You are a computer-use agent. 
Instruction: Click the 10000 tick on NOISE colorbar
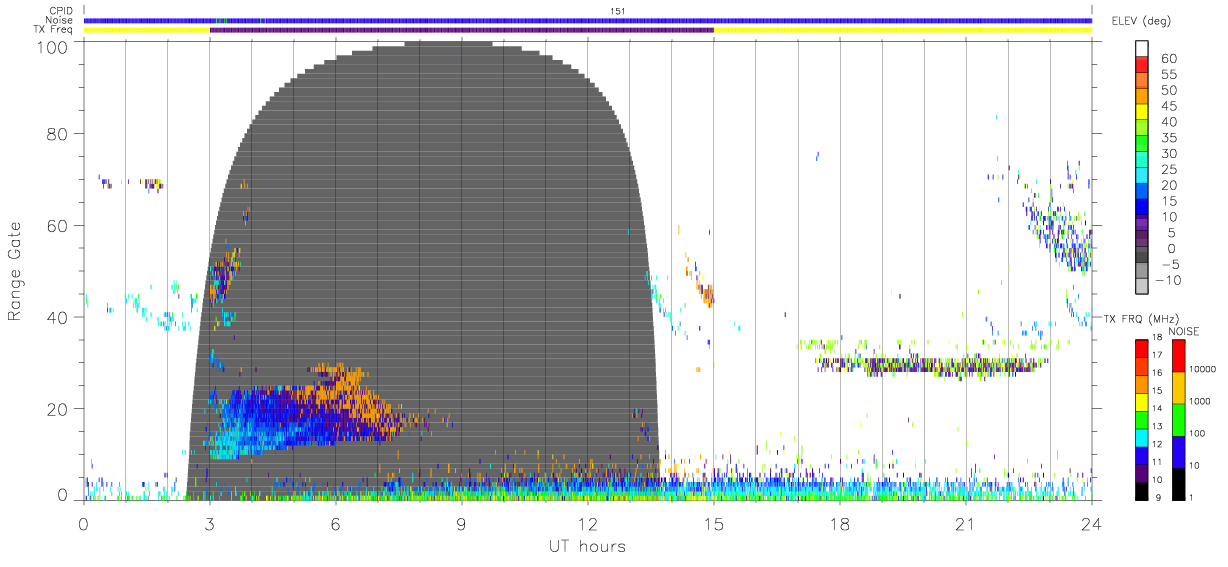1203,370
